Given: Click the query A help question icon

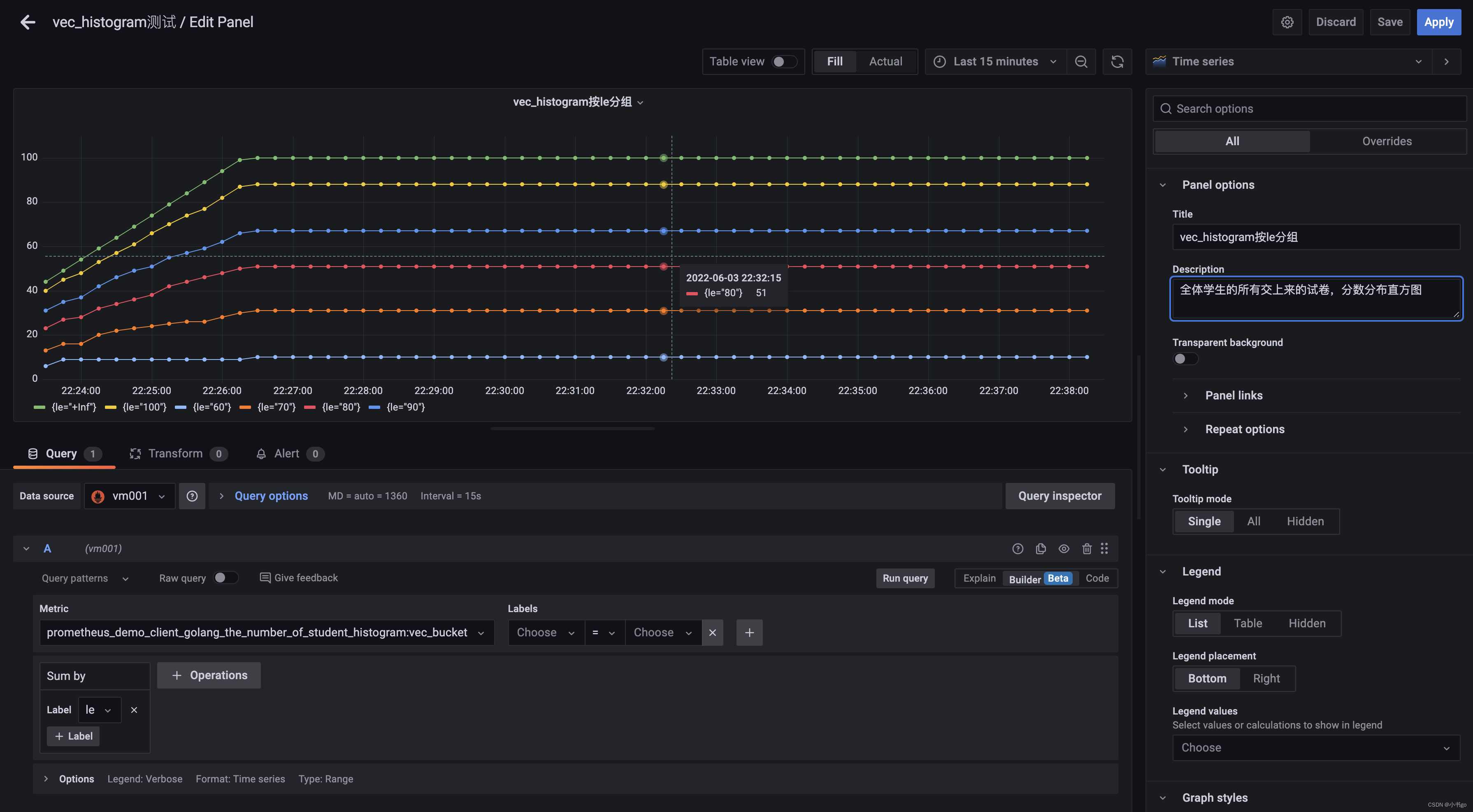Looking at the screenshot, I should click(1017, 548).
